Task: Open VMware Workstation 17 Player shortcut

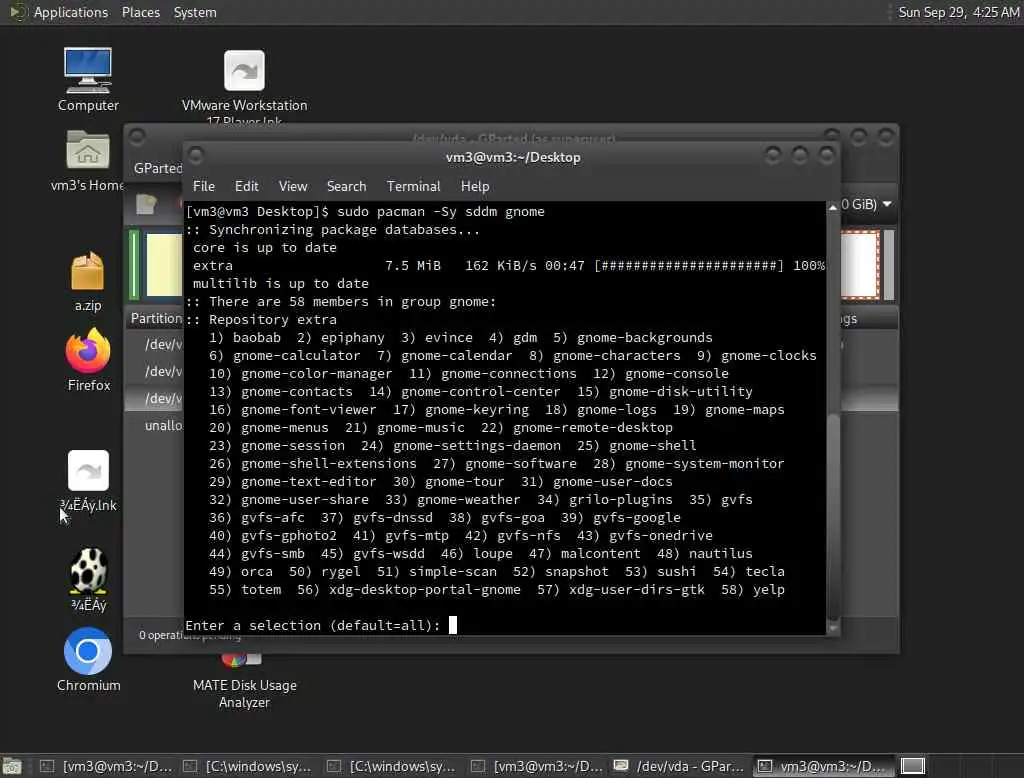Action: pos(244,86)
